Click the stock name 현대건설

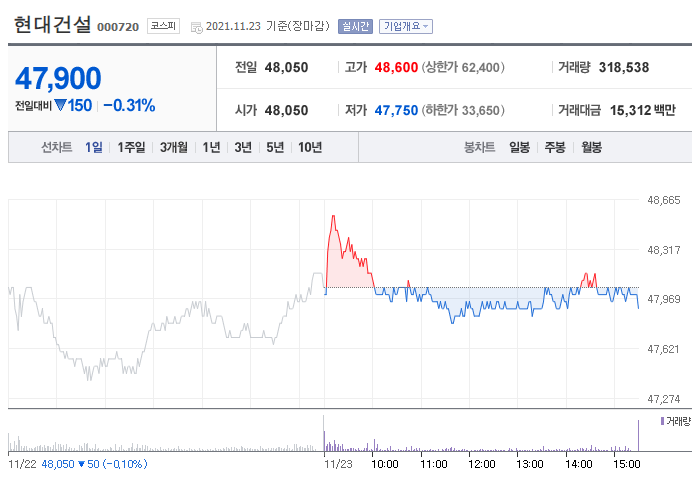click(53, 24)
